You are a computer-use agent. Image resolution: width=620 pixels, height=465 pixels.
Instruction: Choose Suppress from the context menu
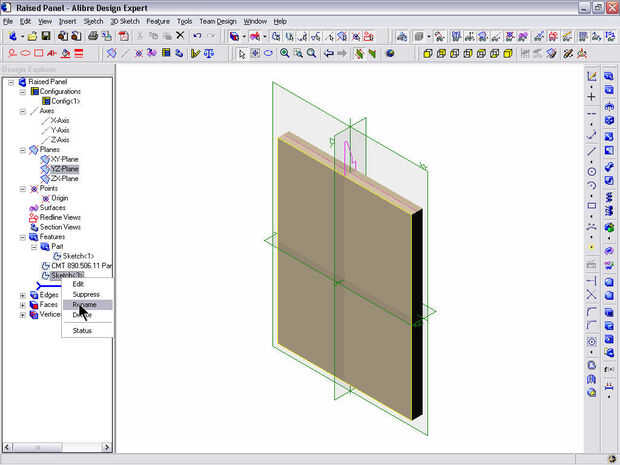[x=86, y=294]
